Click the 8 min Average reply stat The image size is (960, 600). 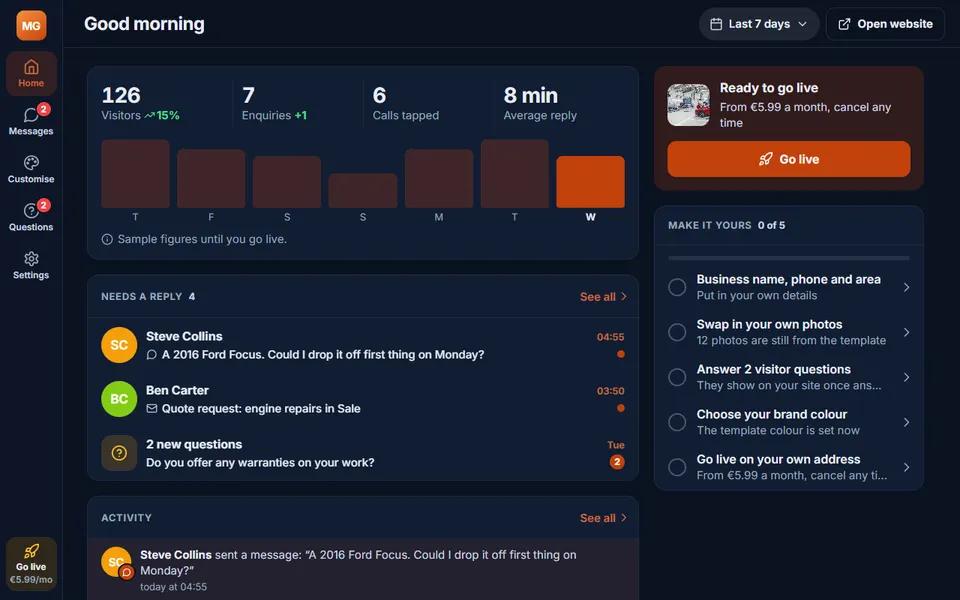540,103
